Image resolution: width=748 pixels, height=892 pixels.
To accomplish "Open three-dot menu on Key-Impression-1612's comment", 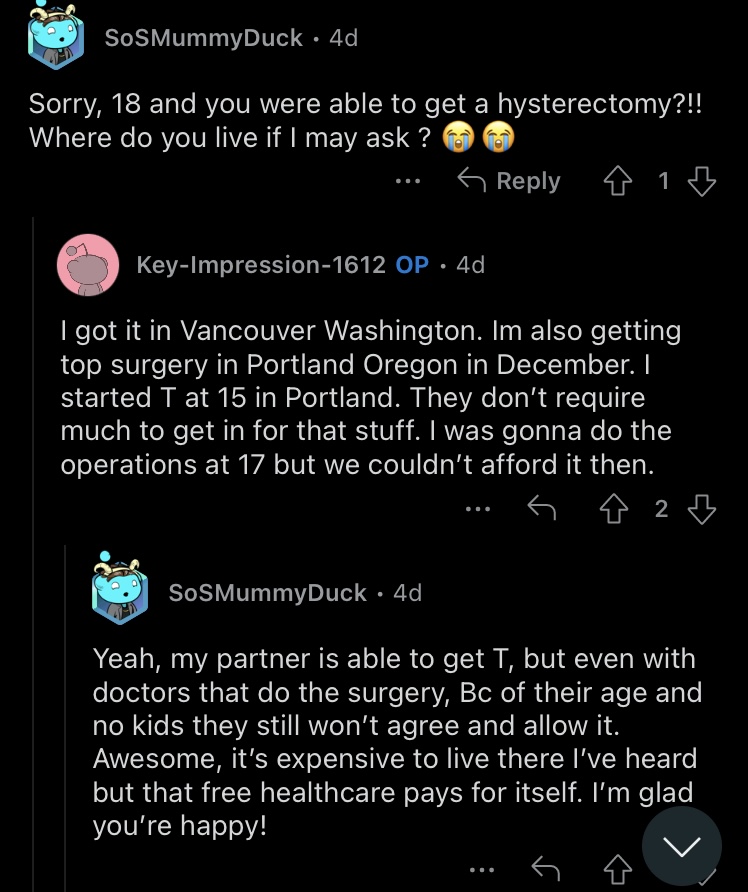I will coord(478,509).
